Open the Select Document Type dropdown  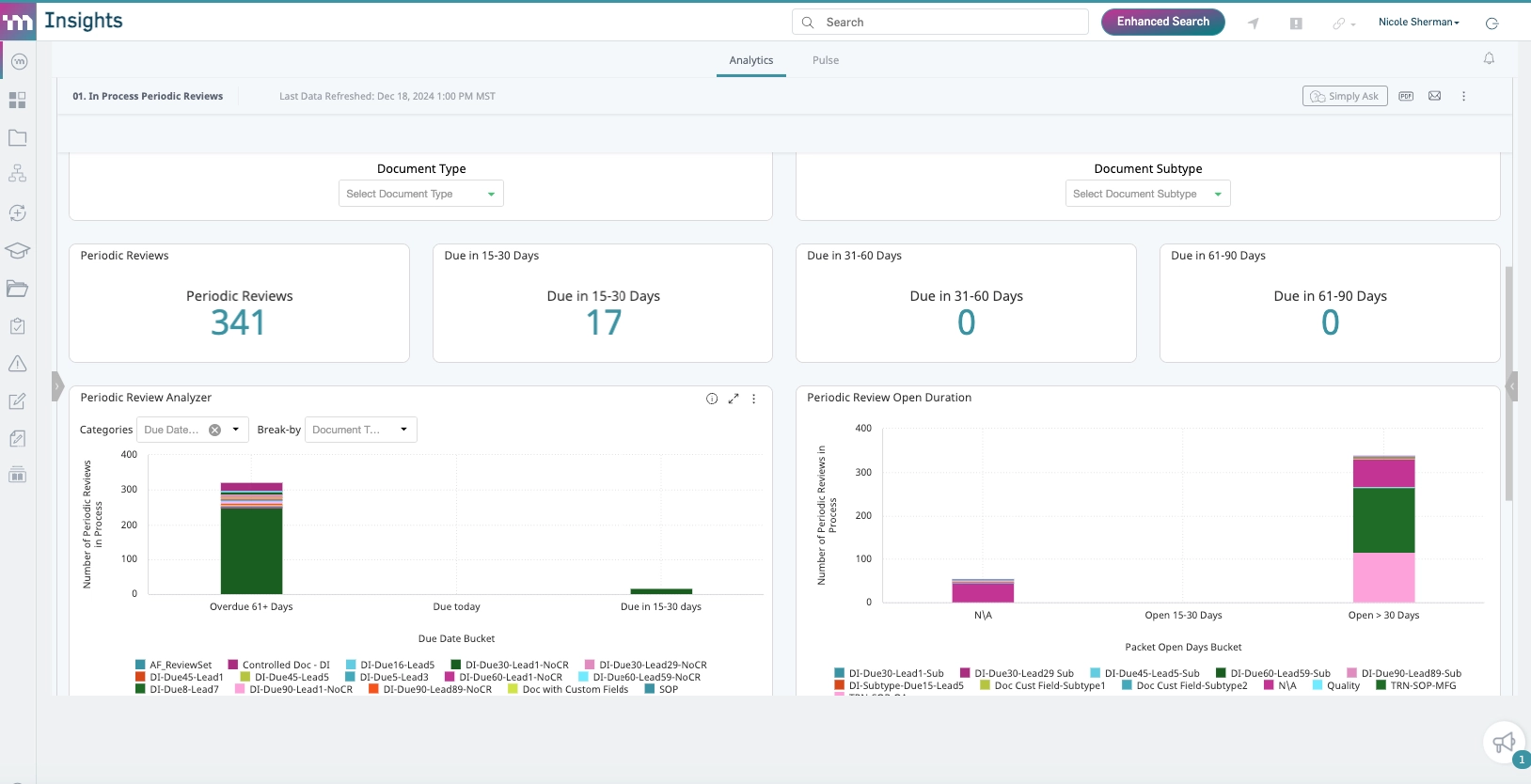coord(421,194)
